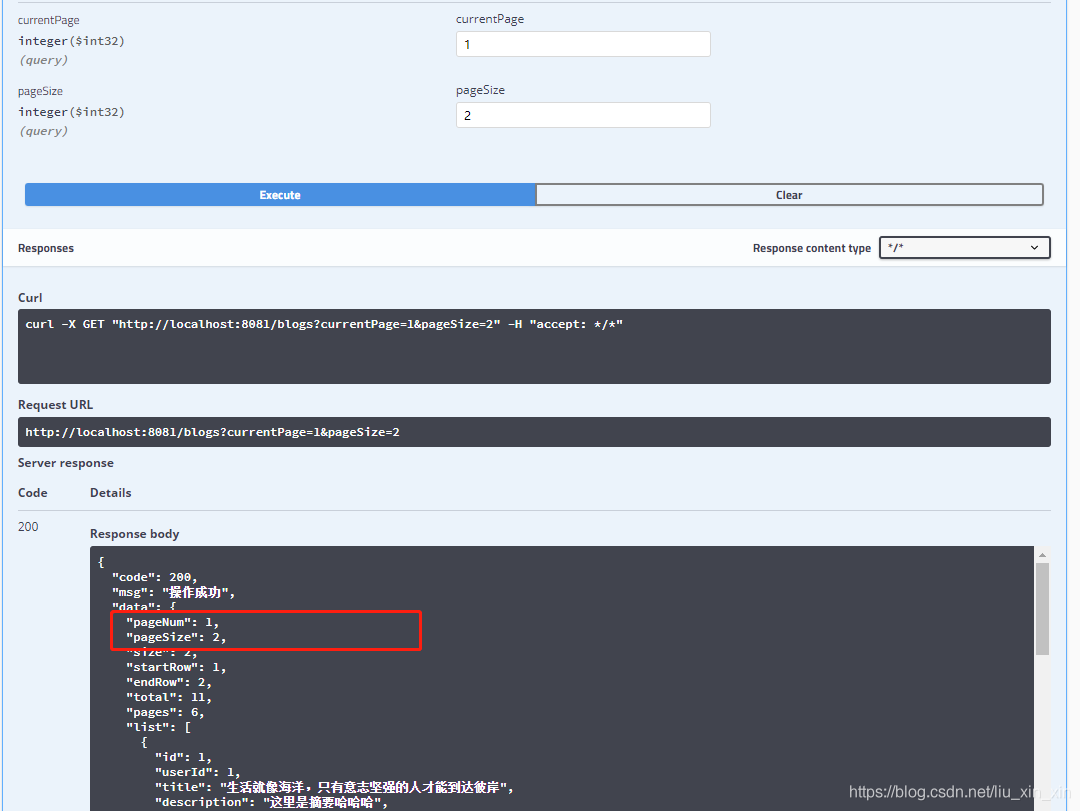1080x811 pixels.
Task: Click the scroll-up arrow of response body
Action: click(x=1042, y=555)
